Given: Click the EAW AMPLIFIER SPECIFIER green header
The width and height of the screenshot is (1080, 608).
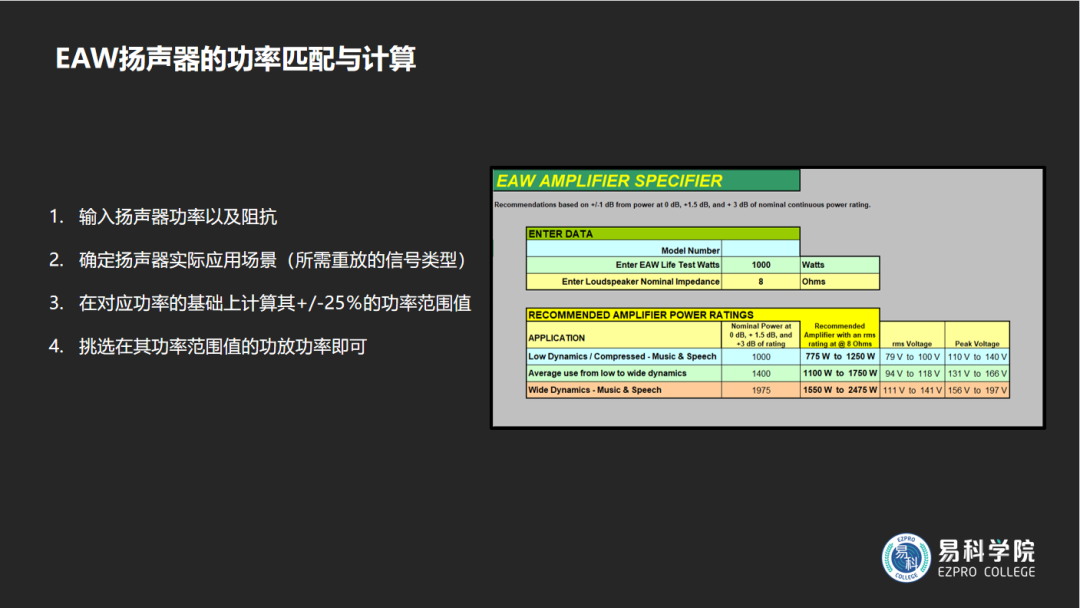Looking at the screenshot, I should click(x=646, y=180).
